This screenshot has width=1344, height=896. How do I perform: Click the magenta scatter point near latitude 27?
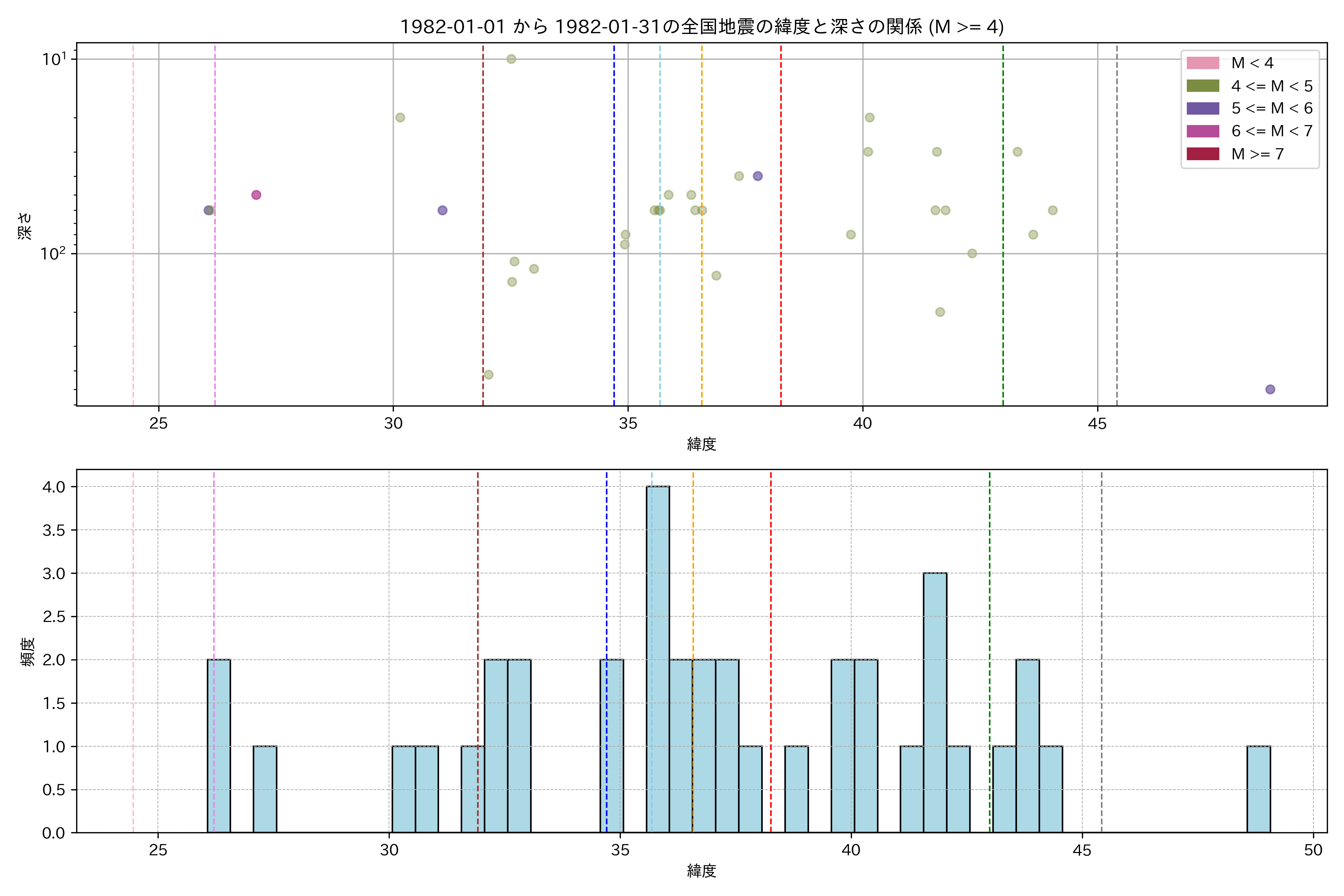(256, 195)
